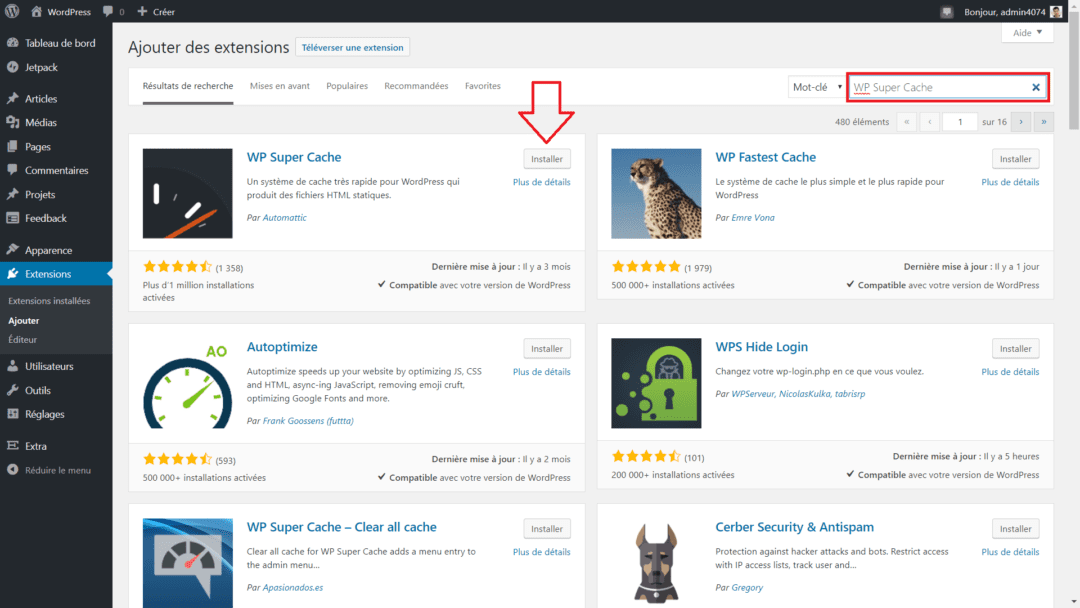Open the home site icon labeled WordPress
1080x608 pixels.
pyautogui.click(x=61, y=12)
